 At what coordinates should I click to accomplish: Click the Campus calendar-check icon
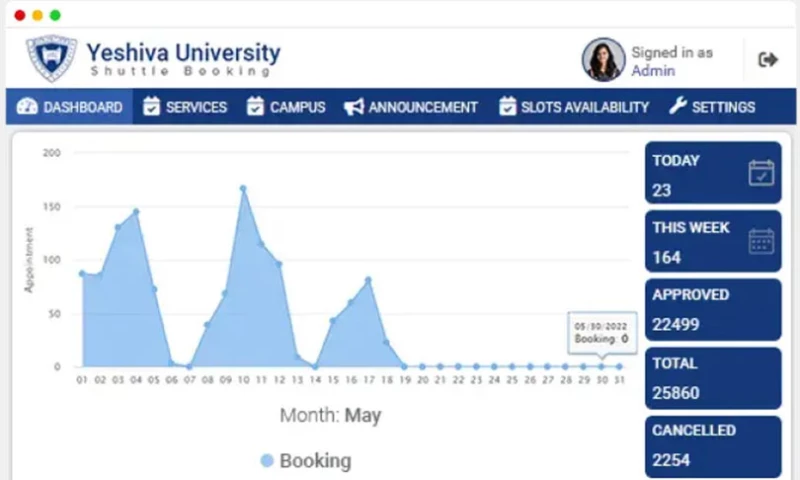click(x=255, y=106)
